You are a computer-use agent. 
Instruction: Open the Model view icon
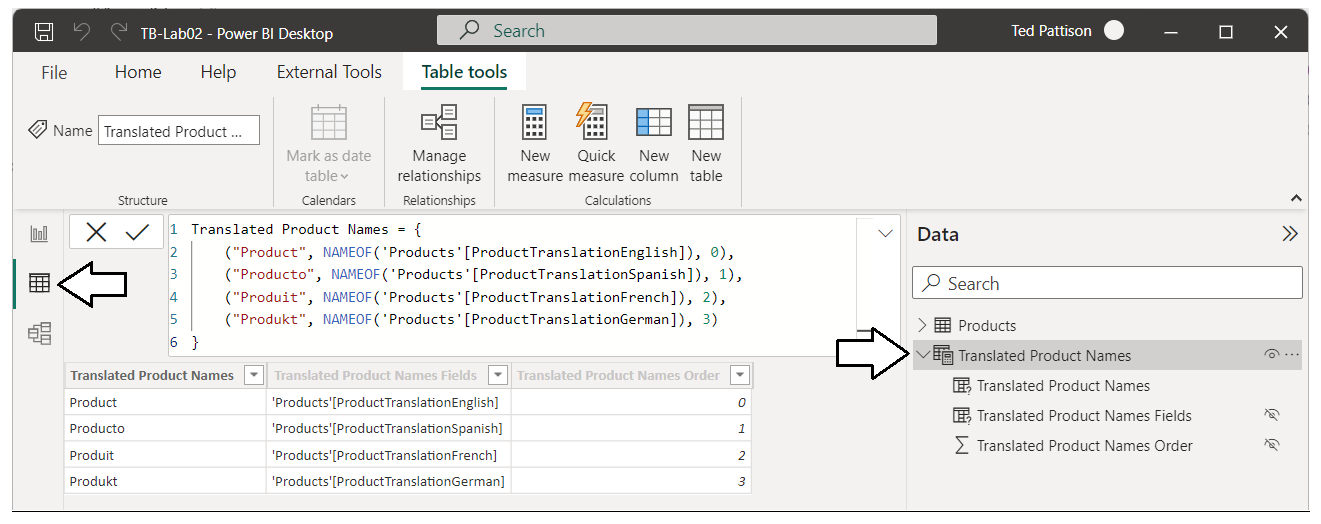pos(39,334)
